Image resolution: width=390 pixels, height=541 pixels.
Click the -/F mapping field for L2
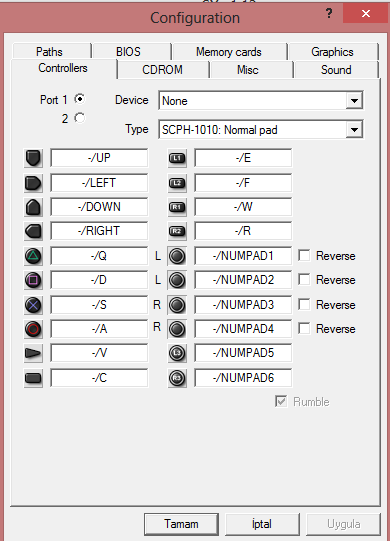coord(243,183)
